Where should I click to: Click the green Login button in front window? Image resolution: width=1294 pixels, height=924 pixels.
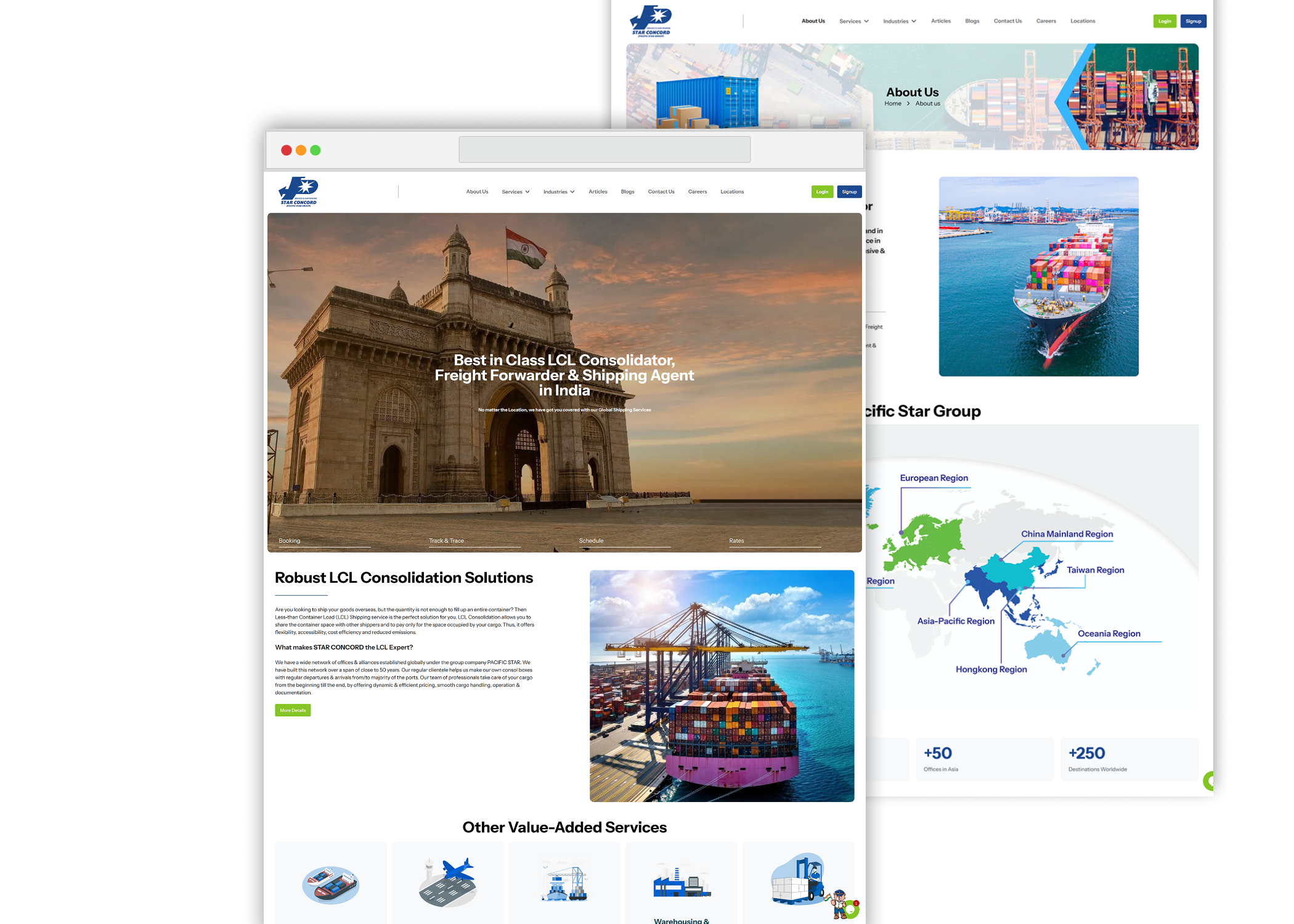point(822,192)
